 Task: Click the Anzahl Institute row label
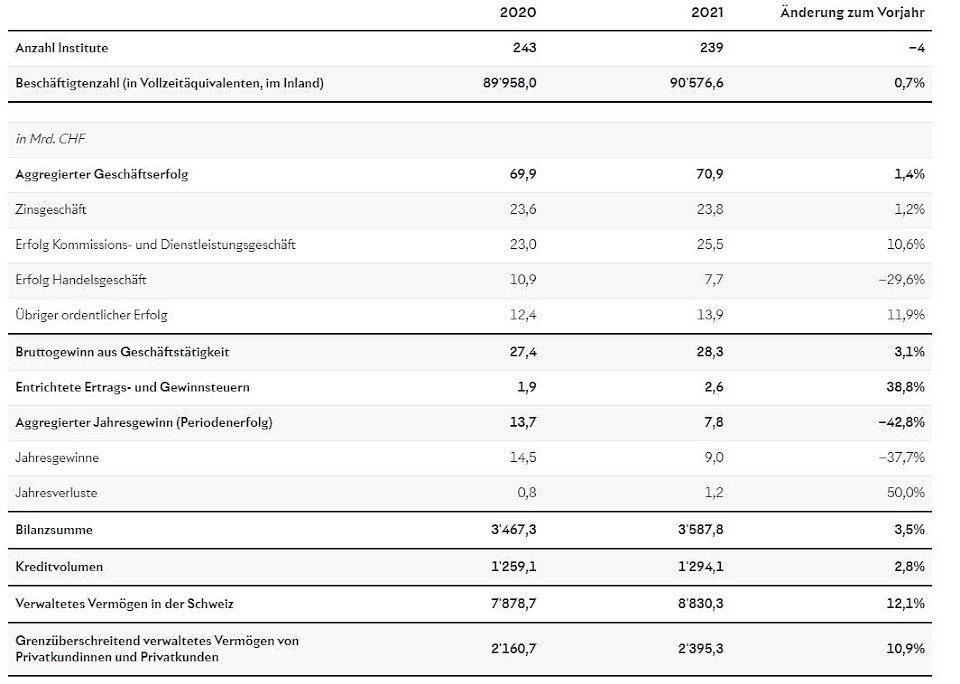click(62, 48)
